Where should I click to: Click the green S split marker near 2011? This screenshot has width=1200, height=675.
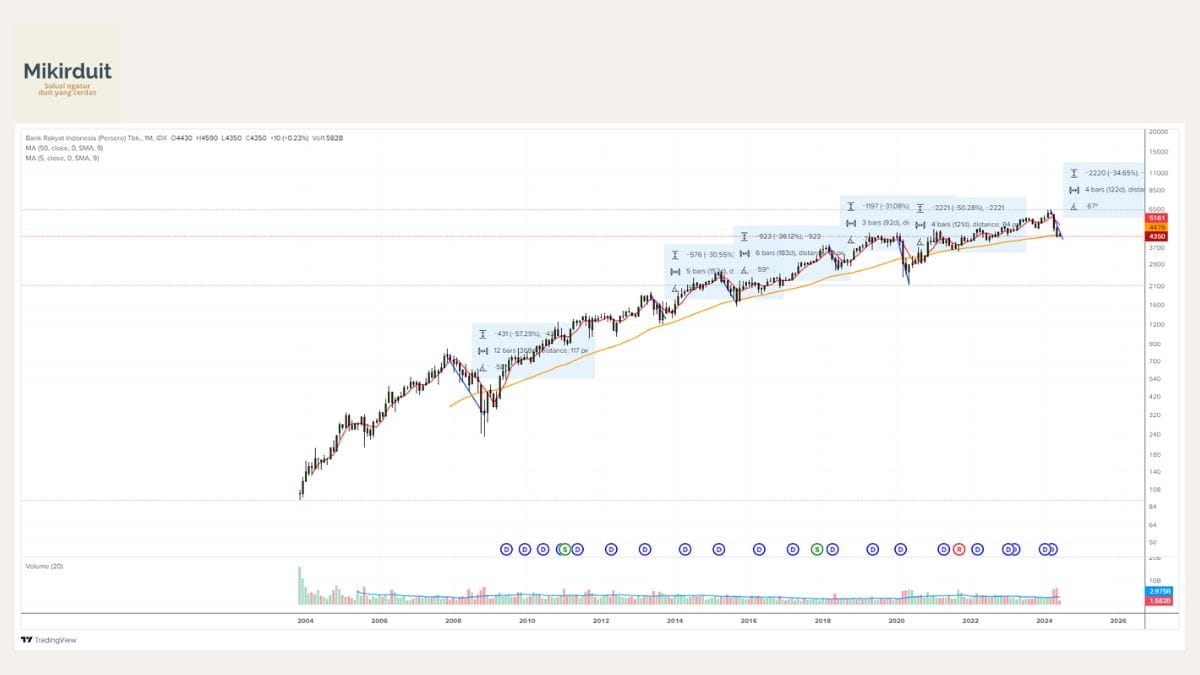pyautogui.click(x=565, y=549)
